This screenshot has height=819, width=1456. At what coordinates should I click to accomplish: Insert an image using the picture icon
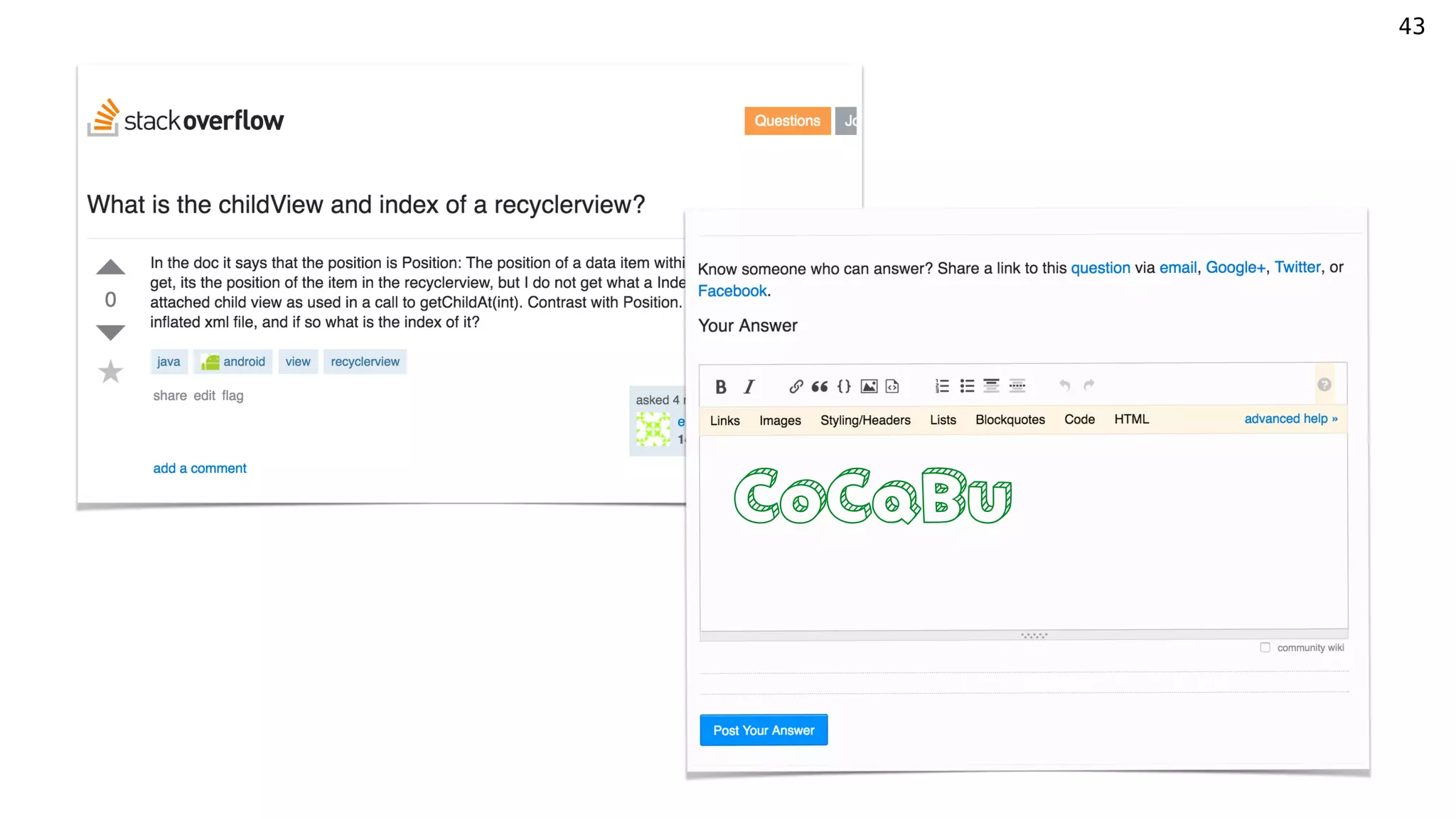[x=869, y=386]
